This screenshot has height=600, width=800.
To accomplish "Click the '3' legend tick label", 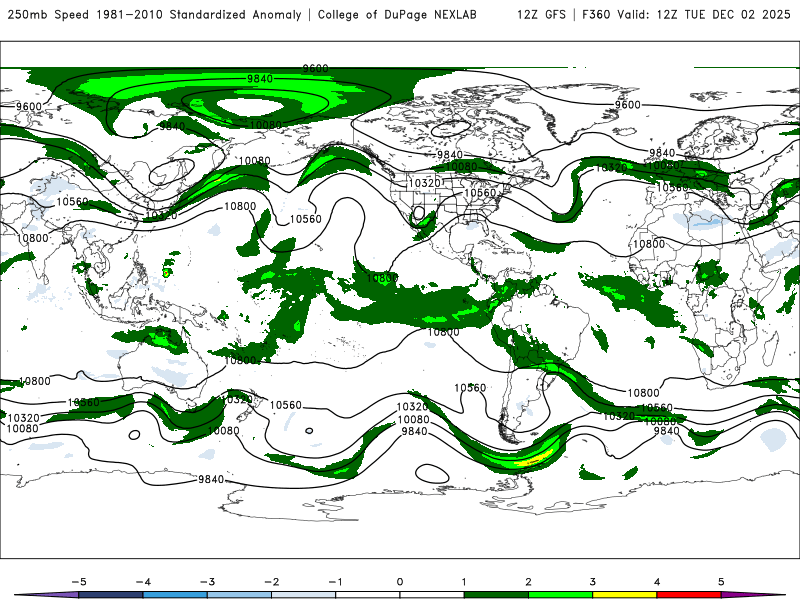I will pos(592,582).
